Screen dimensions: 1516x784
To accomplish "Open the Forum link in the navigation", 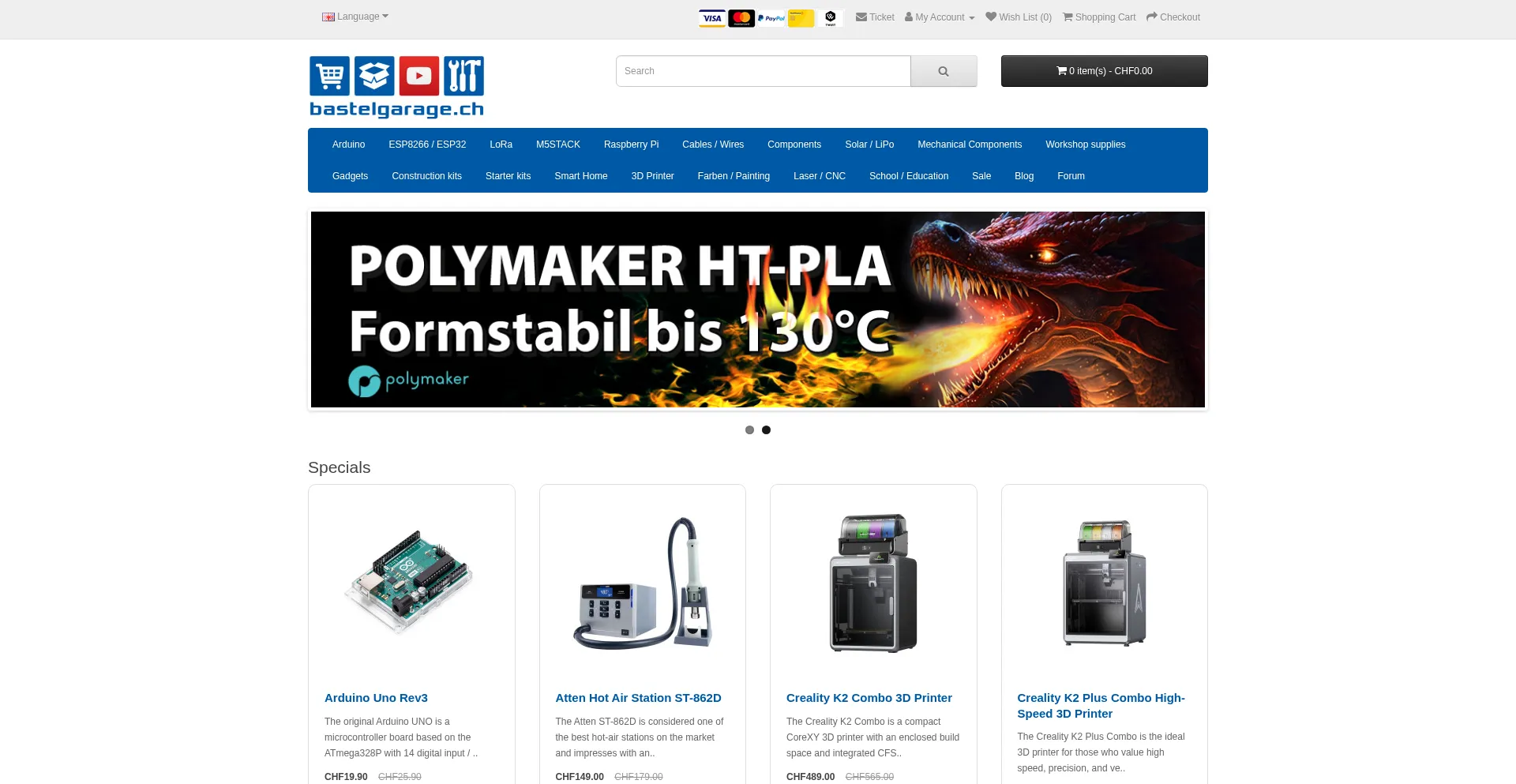I will (1071, 176).
